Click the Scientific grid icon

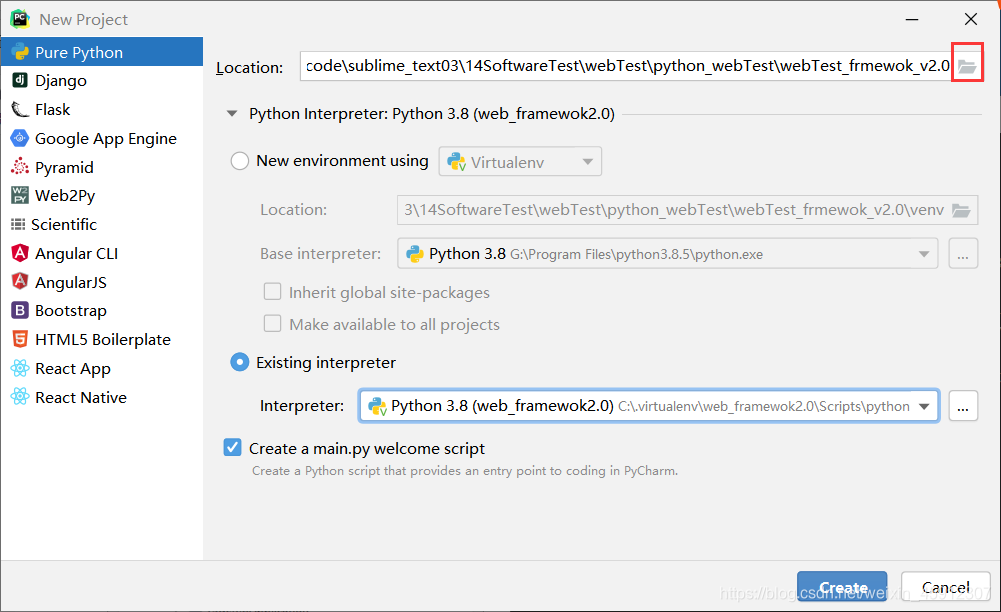tap(18, 224)
